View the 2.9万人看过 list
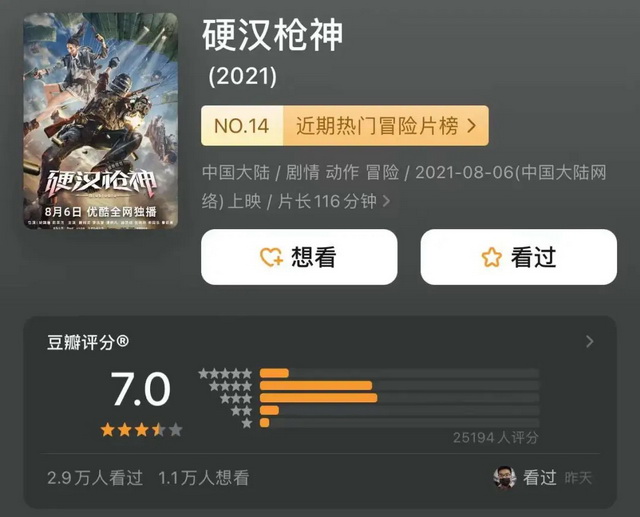Viewport: 640px width, 517px height. (95, 478)
